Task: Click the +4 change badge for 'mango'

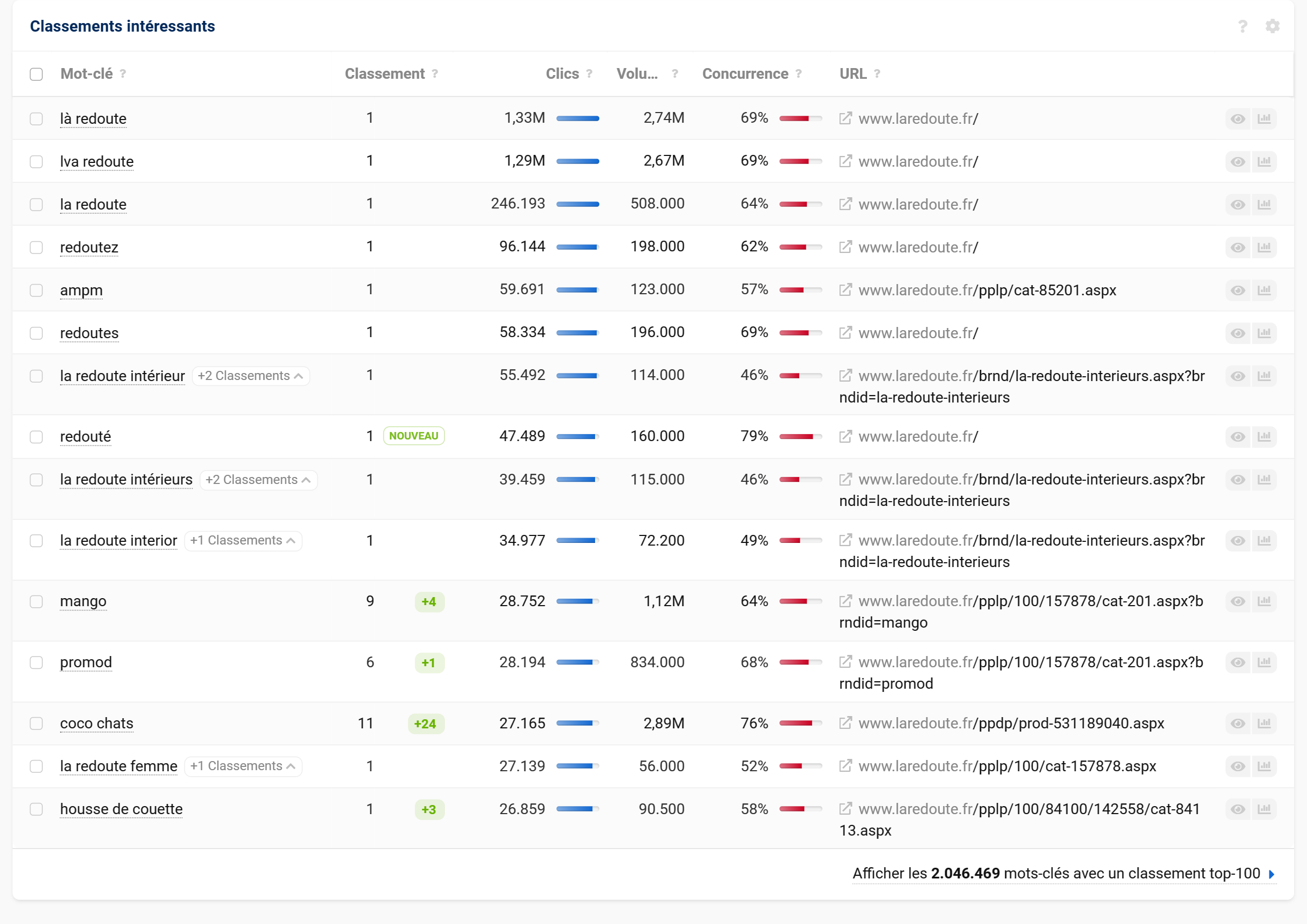Action: [x=429, y=601]
